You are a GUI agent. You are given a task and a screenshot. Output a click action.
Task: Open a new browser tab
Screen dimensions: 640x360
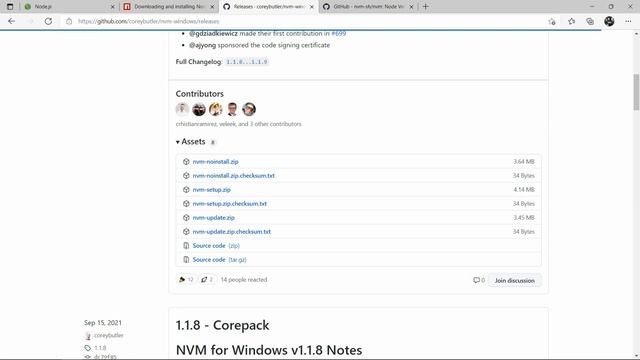425,7
